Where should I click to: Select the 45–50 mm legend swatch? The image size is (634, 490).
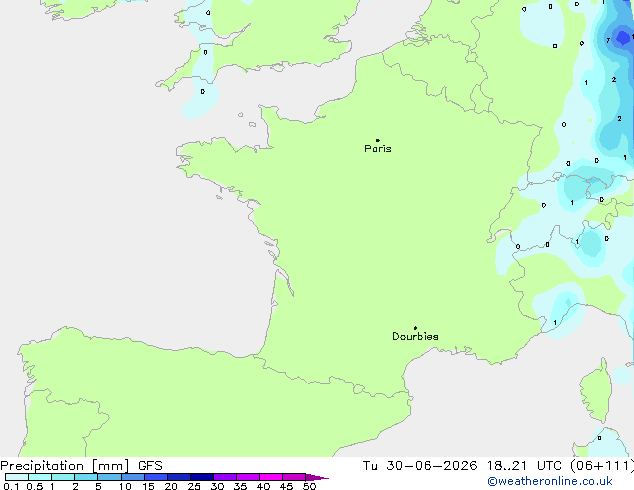coord(294,477)
